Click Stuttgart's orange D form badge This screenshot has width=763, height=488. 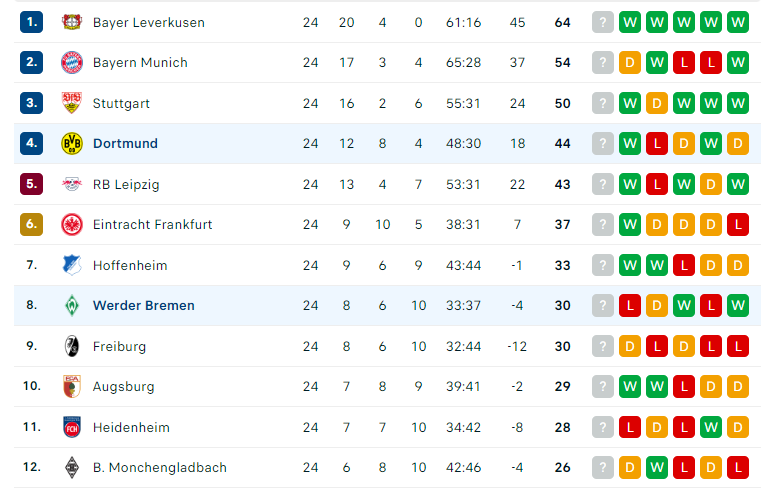(x=656, y=103)
